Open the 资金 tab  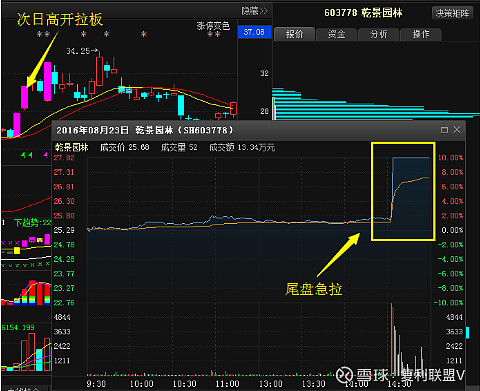coord(336,34)
